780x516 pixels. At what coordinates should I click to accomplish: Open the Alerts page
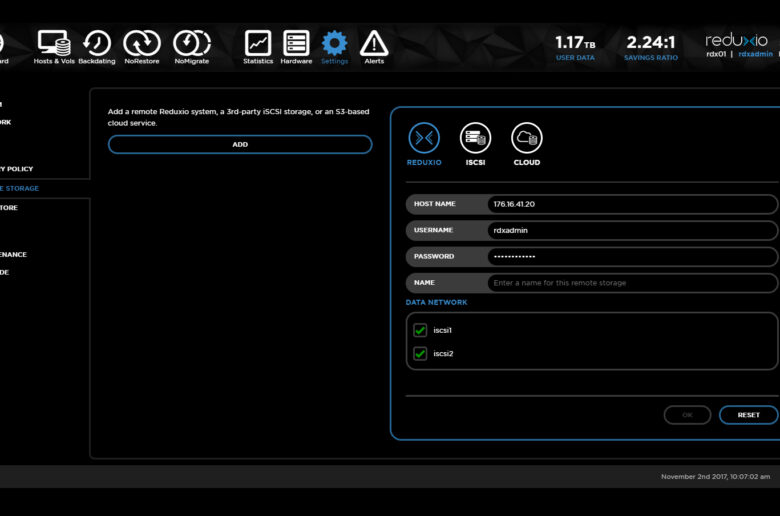(374, 47)
